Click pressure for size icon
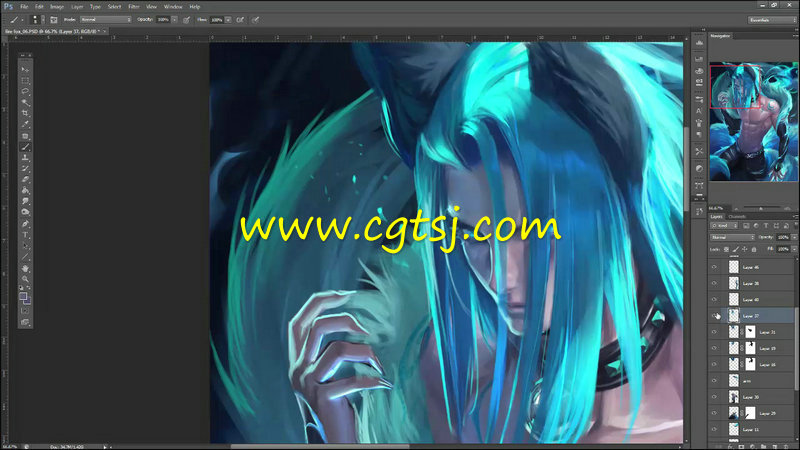This screenshot has height=450, width=800. pos(256,20)
